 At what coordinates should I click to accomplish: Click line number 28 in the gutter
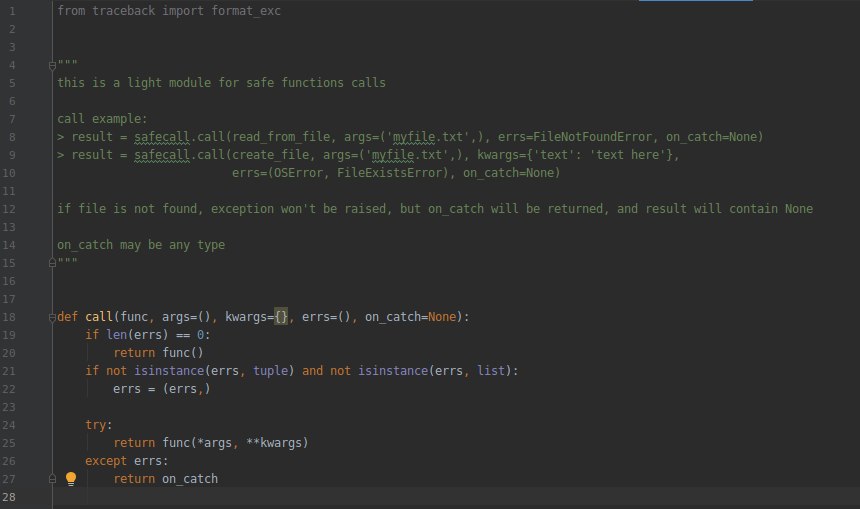(x=9, y=497)
